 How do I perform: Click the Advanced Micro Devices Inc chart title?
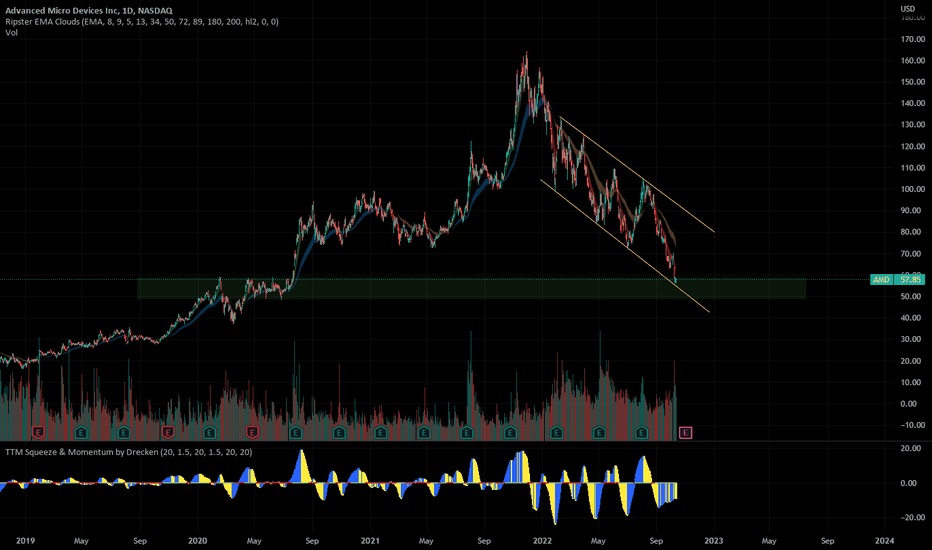pyautogui.click(x=89, y=11)
